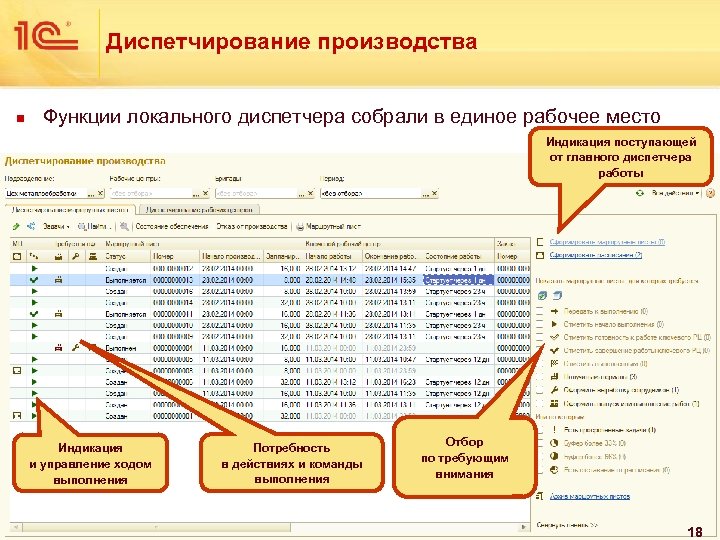Click the play icon in row 0000000012
This screenshot has width=720, height=540.
[x=34, y=268]
